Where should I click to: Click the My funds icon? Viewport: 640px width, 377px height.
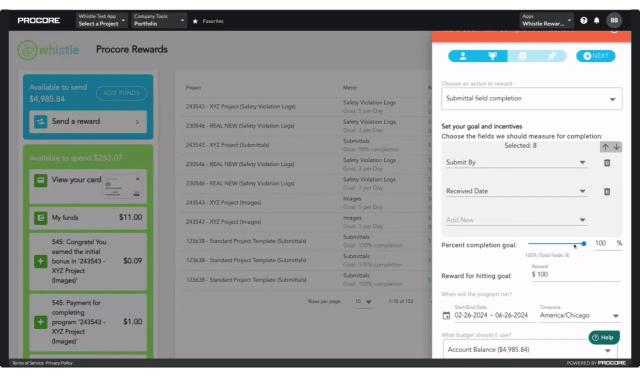tap(40, 218)
